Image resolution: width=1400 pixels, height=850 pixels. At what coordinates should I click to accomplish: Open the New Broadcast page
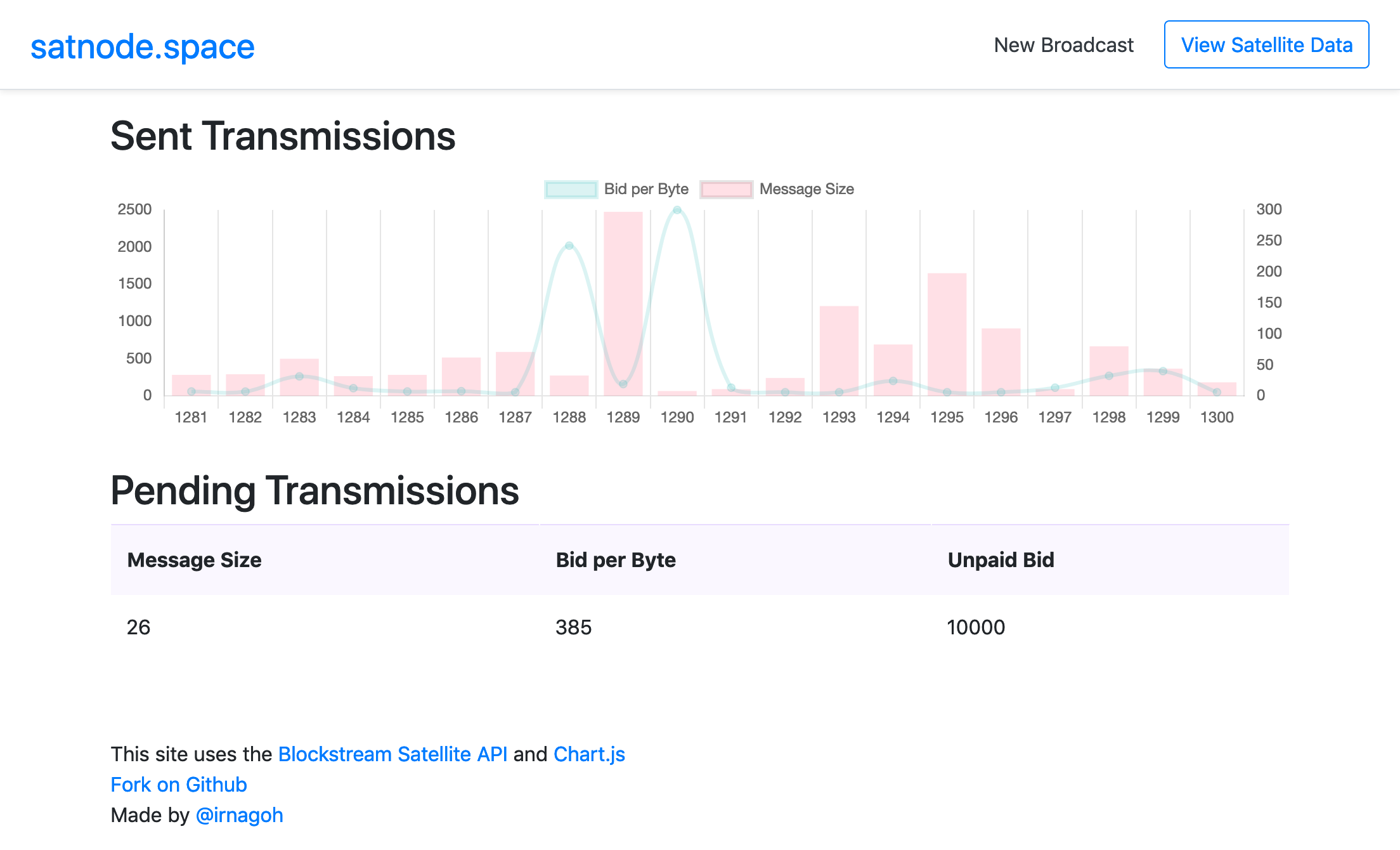pyautogui.click(x=1063, y=45)
